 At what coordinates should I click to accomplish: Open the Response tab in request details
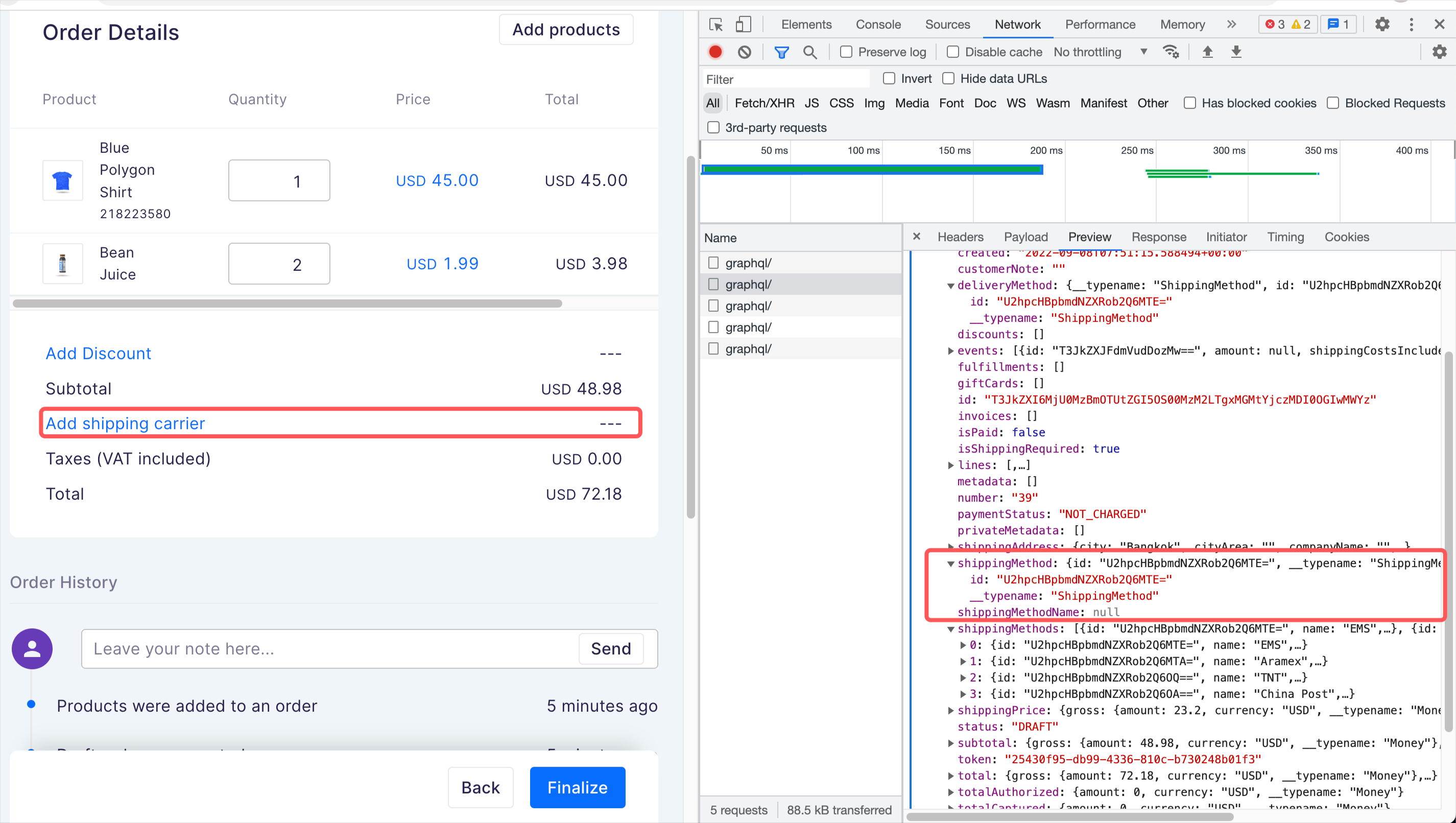point(1159,237)
